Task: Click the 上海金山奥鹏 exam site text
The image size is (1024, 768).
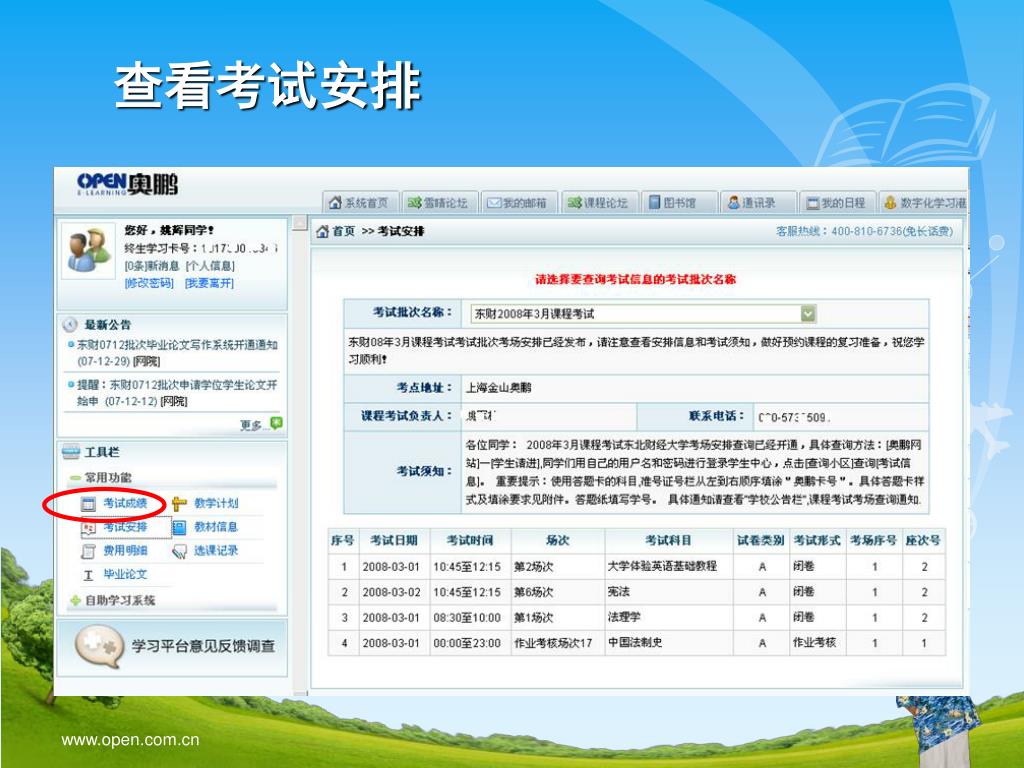Action: (498, 387)
